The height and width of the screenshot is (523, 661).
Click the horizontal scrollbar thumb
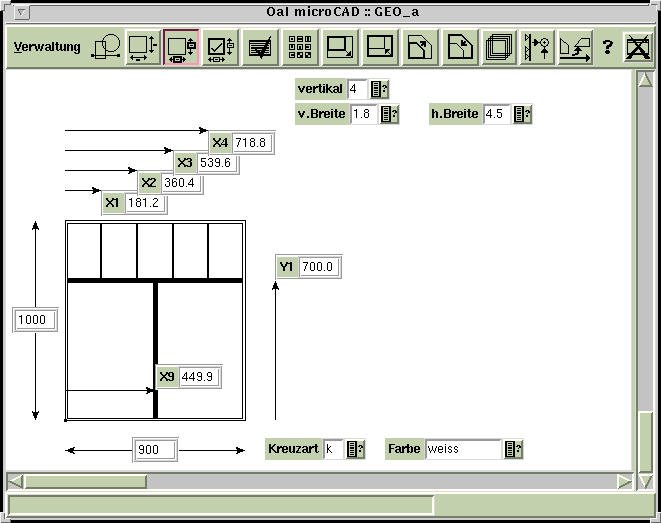(85, 481)
